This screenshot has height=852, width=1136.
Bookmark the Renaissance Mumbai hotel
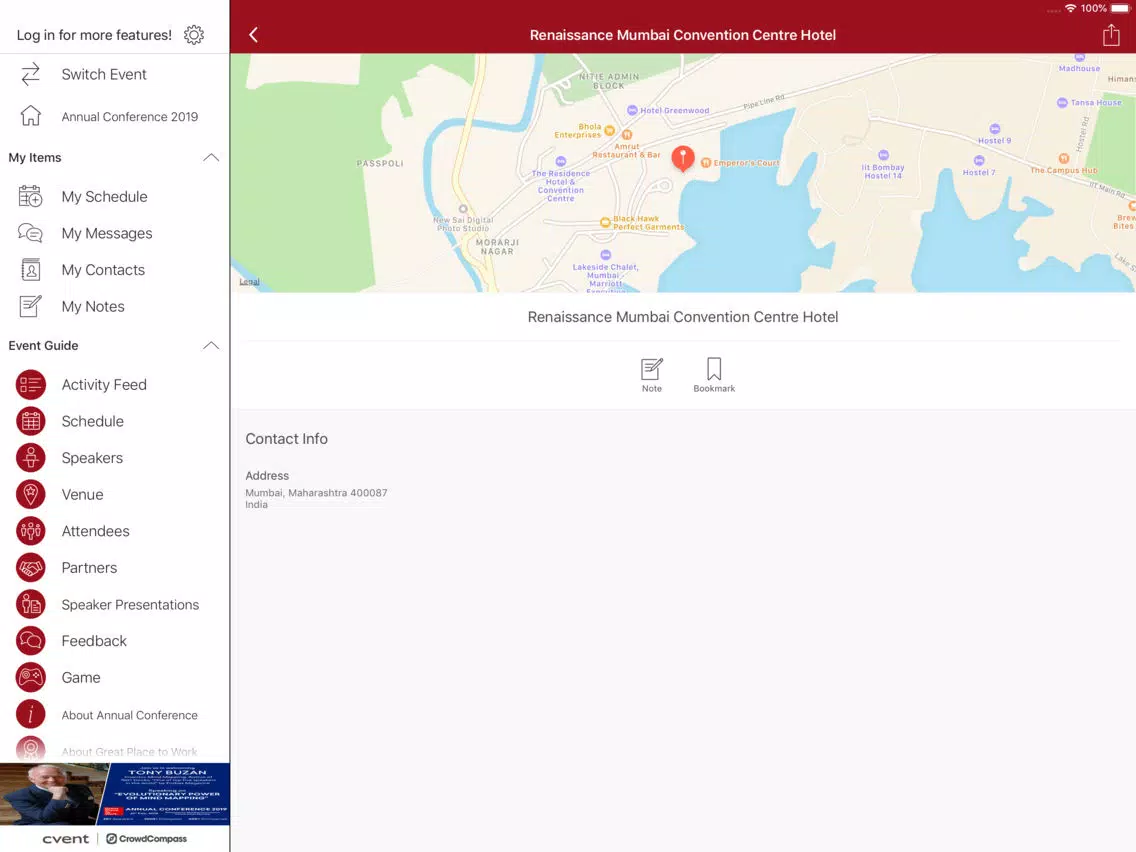tap(714, 375)
